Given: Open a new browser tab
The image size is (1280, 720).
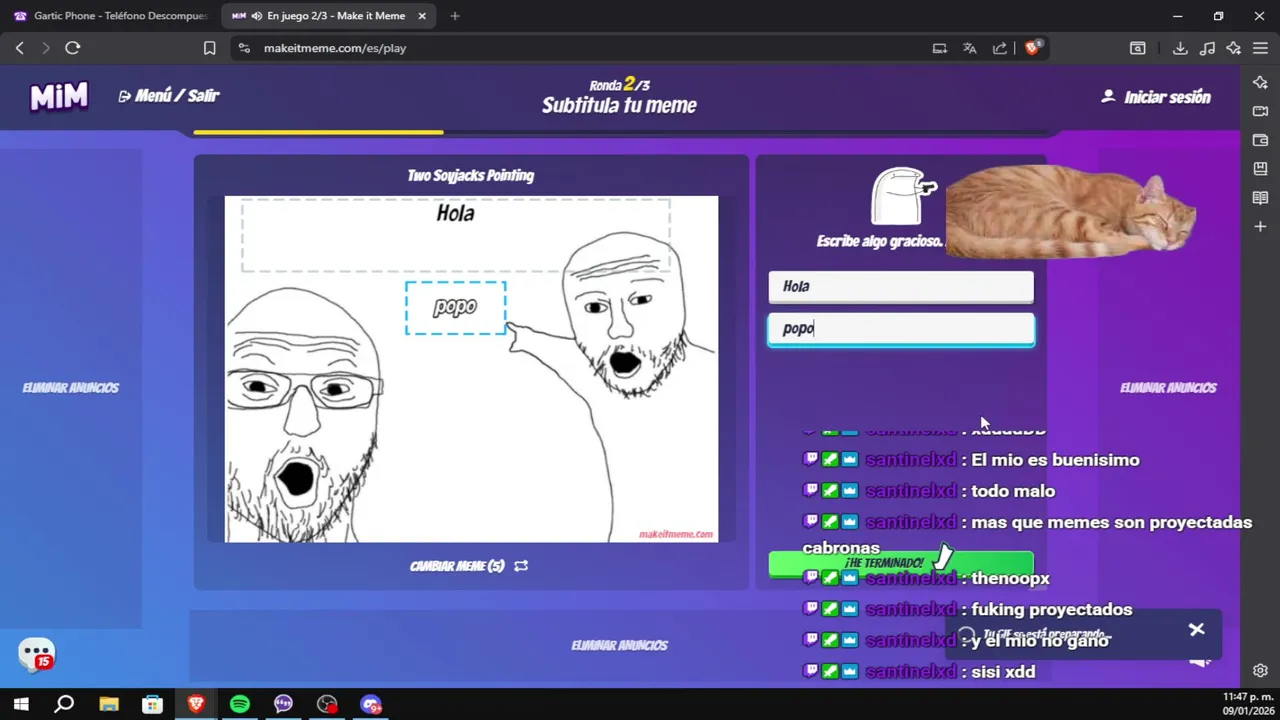Looking at the screenshot, I should (455, 16).
